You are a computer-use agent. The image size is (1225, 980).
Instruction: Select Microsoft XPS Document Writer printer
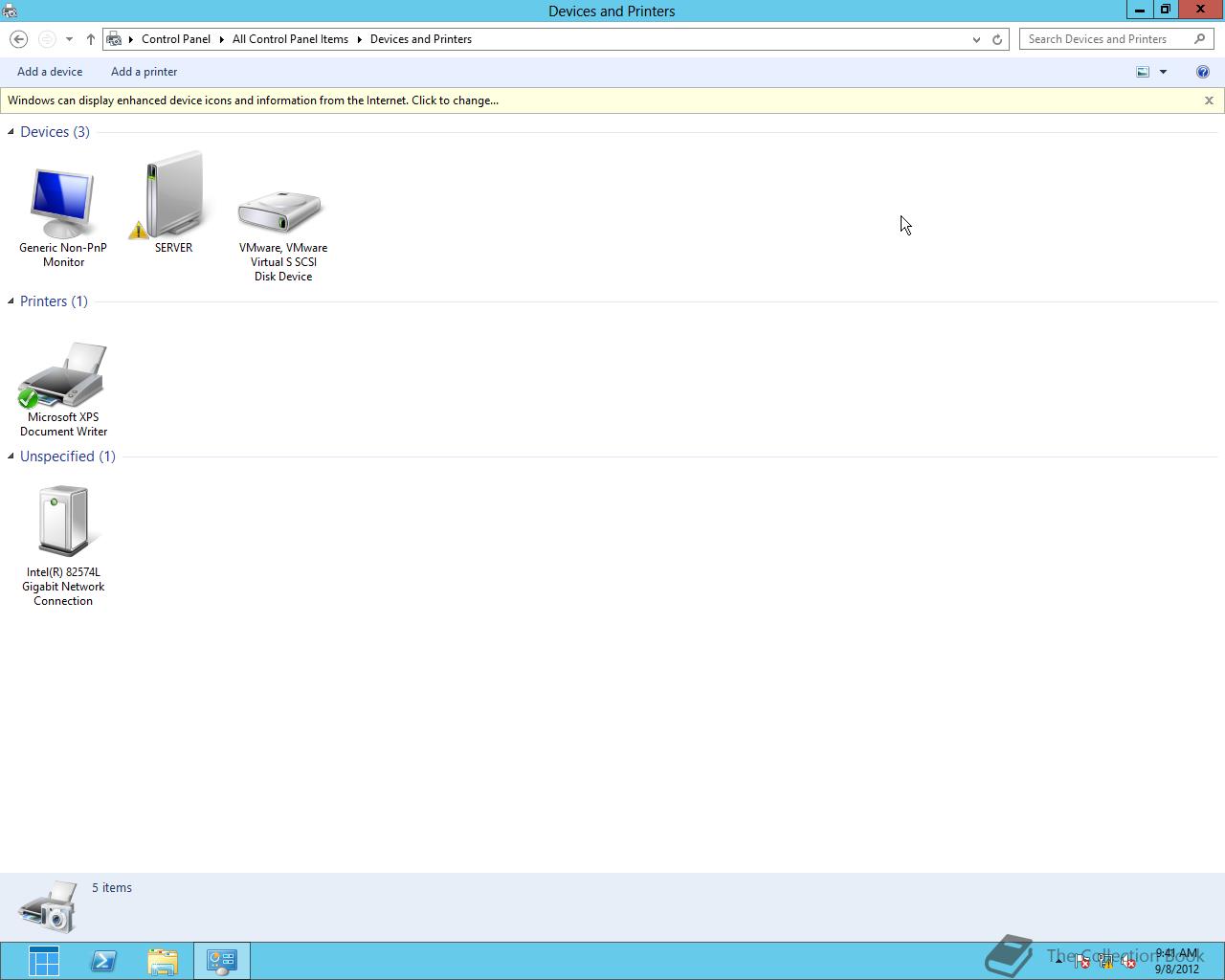[63, 390]
